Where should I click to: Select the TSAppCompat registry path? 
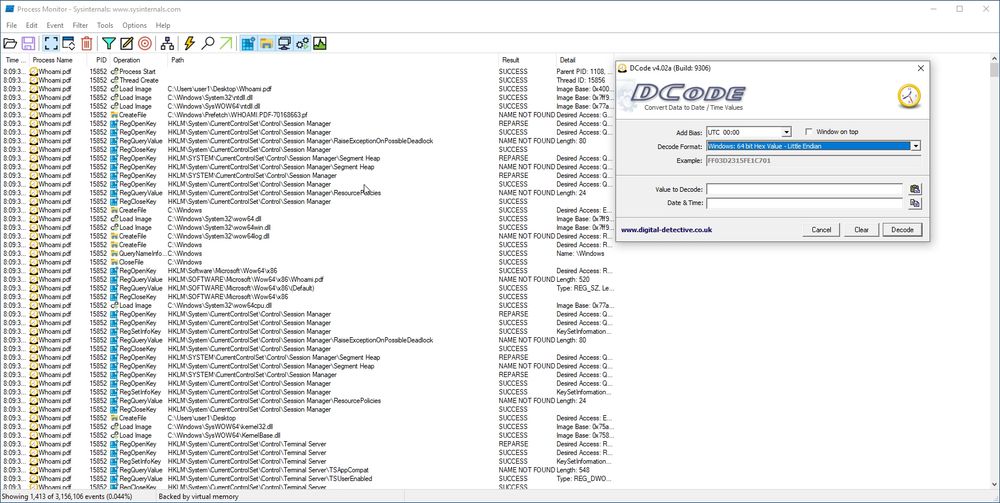click(x=268, y=470)
